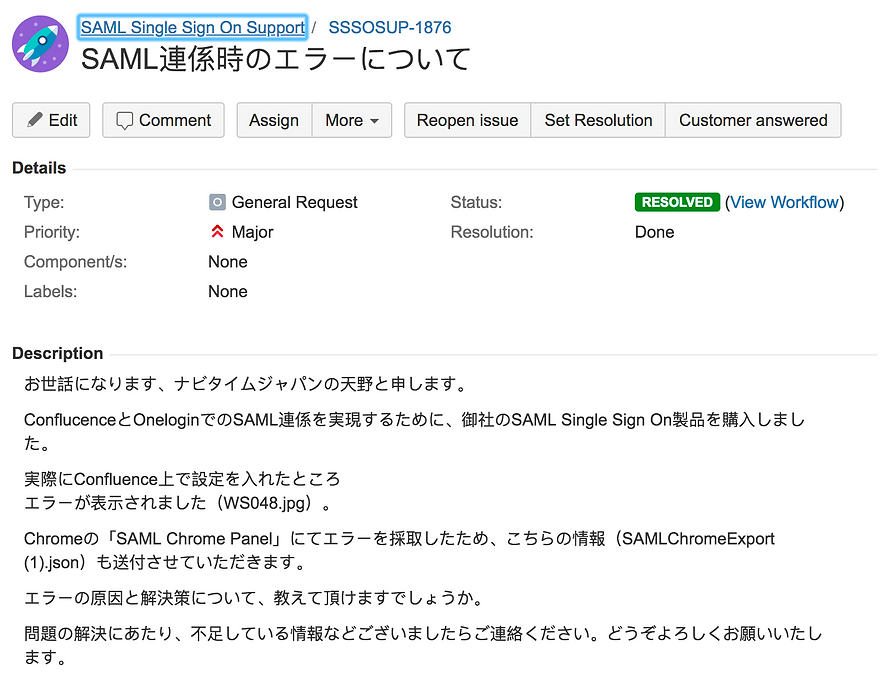
Task: Collapse the Details section header
Action: click(x=39, y=168)
